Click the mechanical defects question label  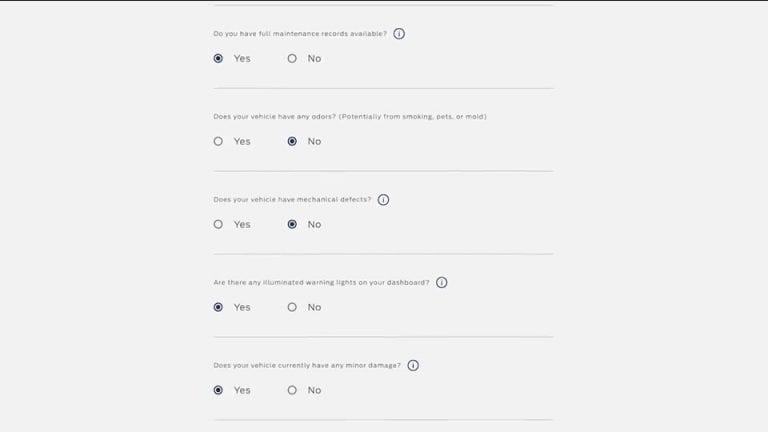(x=292, y=199)
